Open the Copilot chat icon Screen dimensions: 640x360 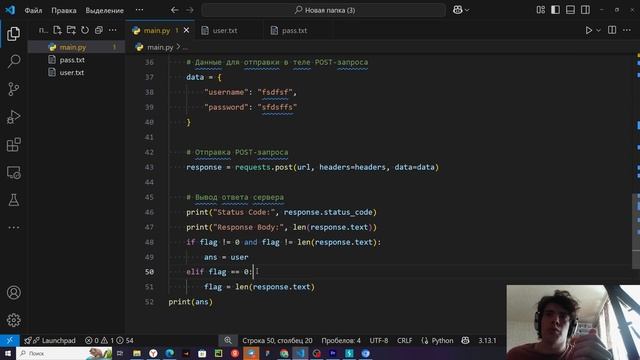pos(458,10)
